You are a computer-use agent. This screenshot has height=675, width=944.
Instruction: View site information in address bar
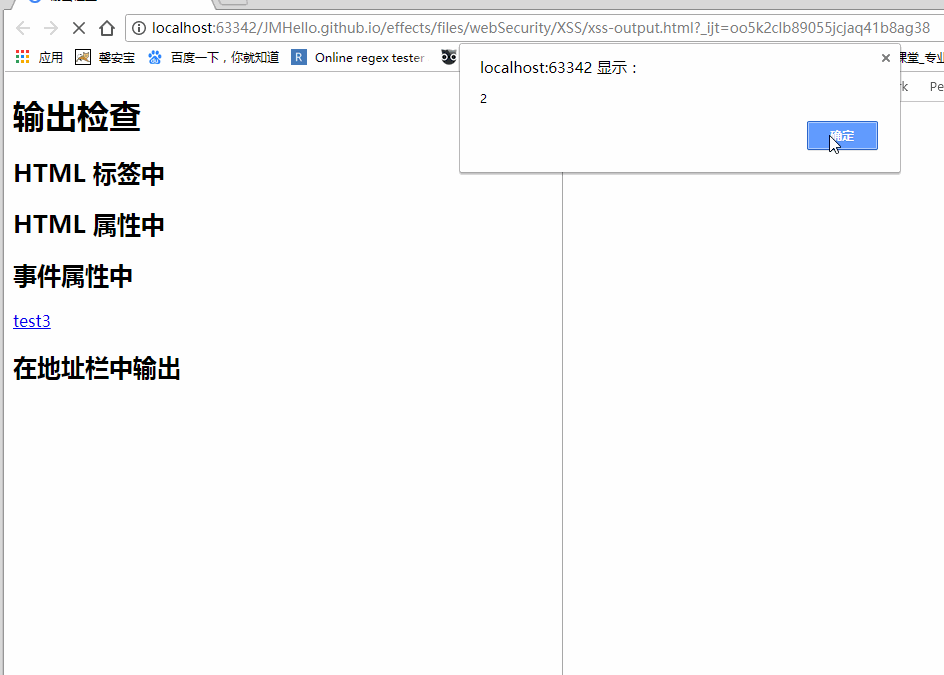pyautogui.click(x=139, y=28)
